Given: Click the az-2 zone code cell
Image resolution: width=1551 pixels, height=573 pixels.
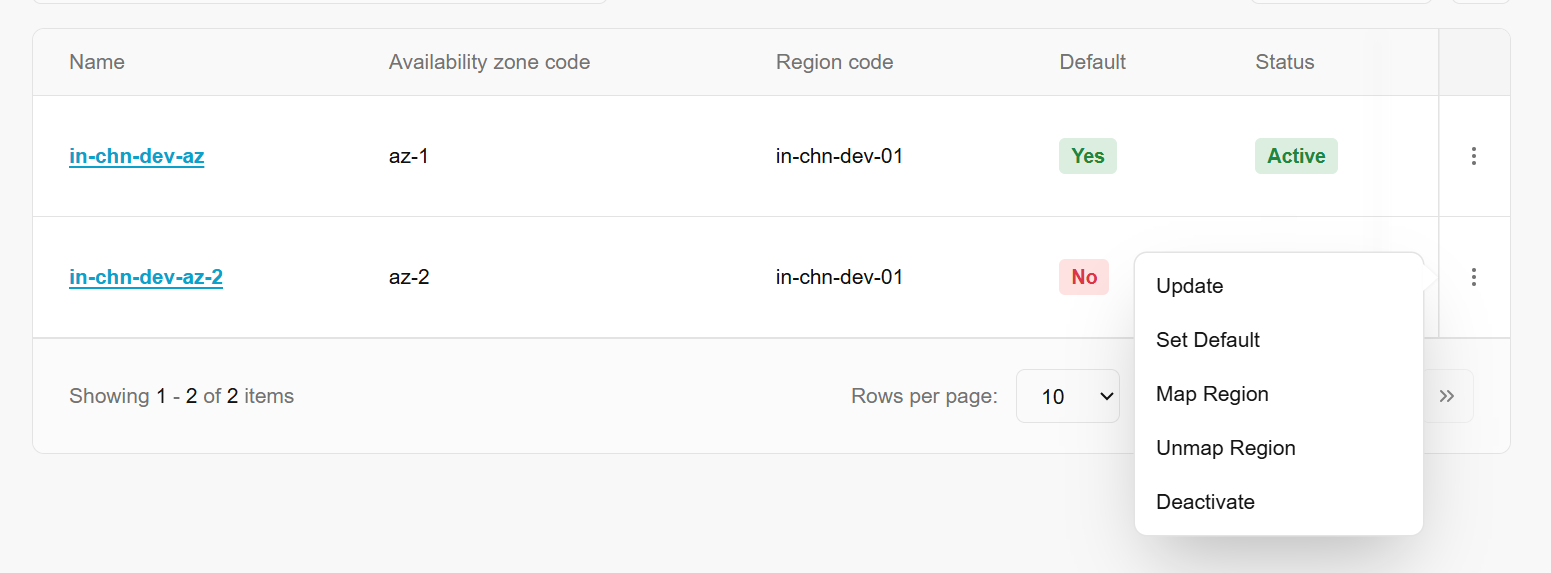Looking at the screenshot, I should click(x=409, y=277).
